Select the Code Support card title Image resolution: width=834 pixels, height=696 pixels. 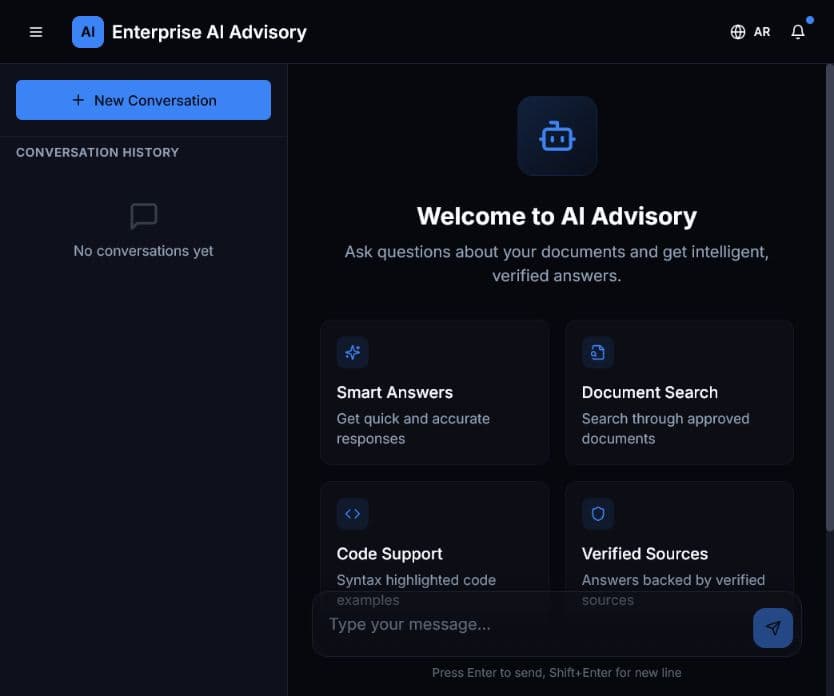[389, 554]
